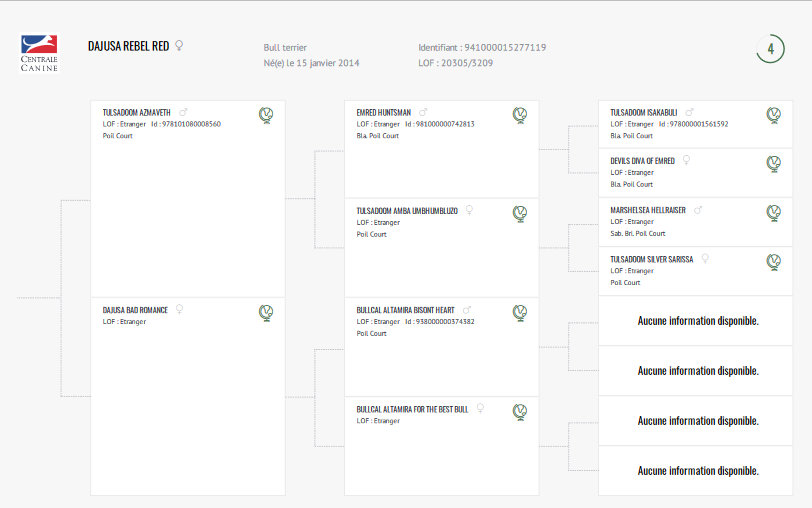
Task: Click the badge icon on Emred Huntsman card
Action: tap(520, 116)
